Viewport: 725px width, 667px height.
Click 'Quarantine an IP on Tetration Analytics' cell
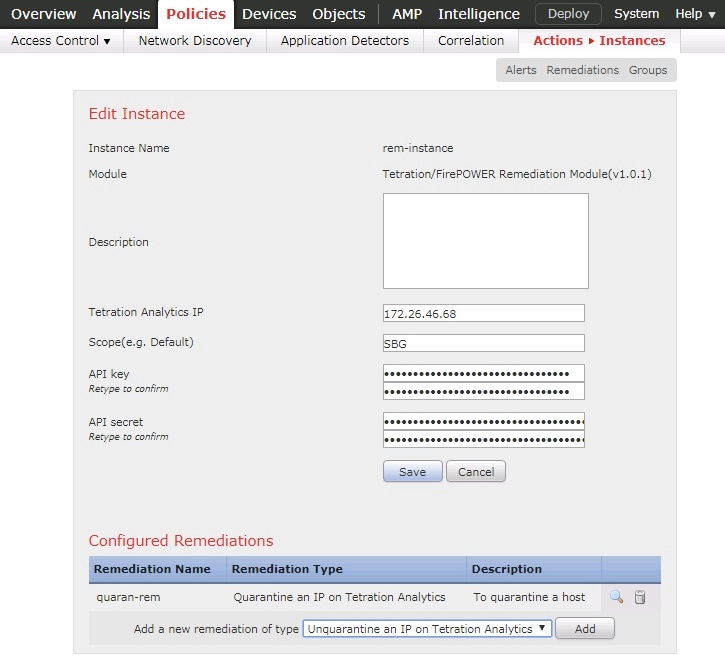point(339,597)
